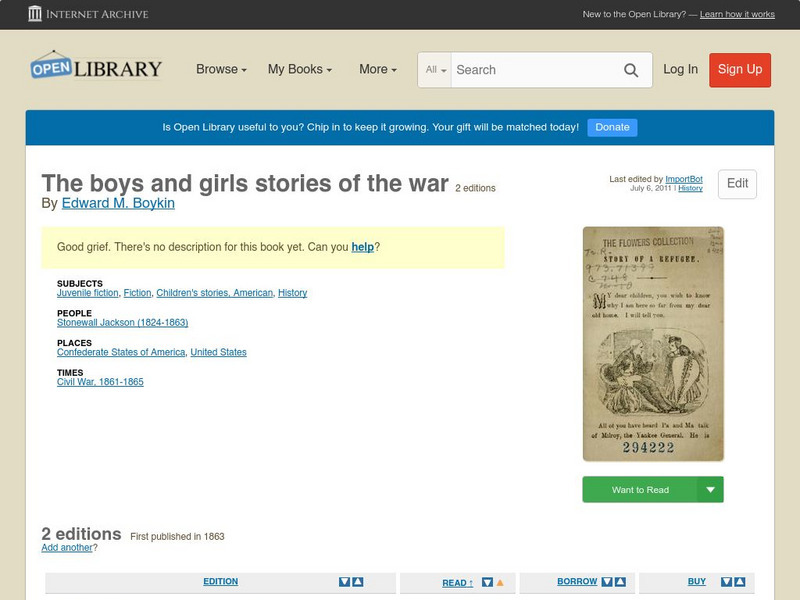The image size is (800, 600).
Task: Sort the EDITION column ascending
Action: (358, 582)
